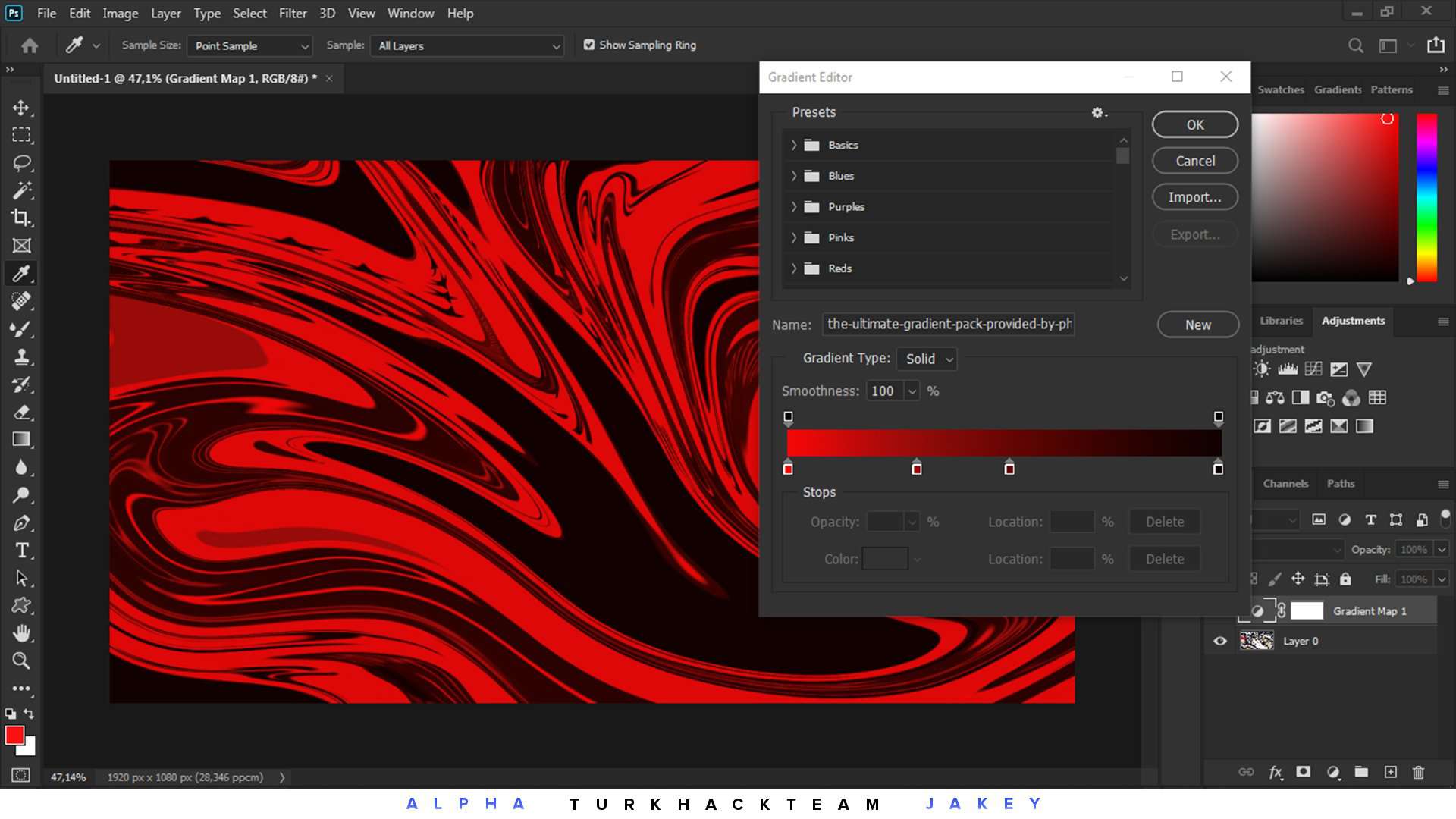Open the Image menu
Image resolution: width=1456 pixels, height=819 pixels.
[x=120, y=14]
